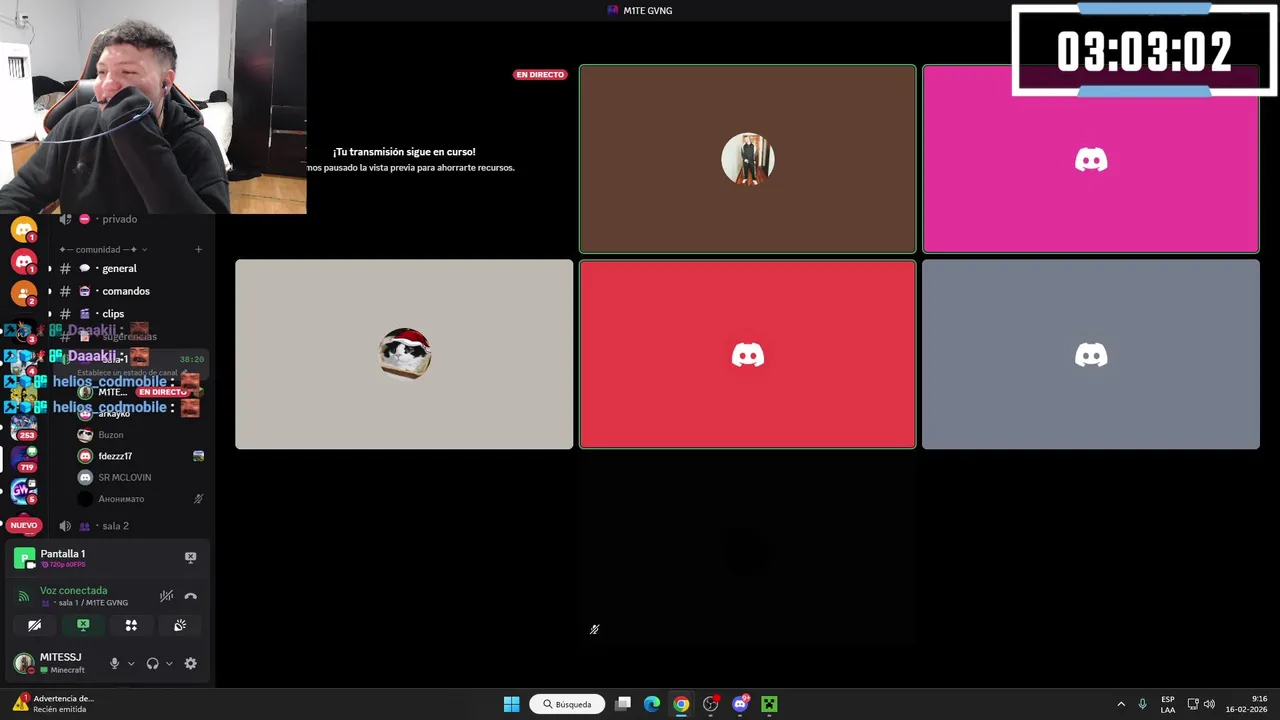The width and height of the screenshot is (1280, 720).
Task: Open OBS Studio from the taskbar
Action: [x=711, y=704]
